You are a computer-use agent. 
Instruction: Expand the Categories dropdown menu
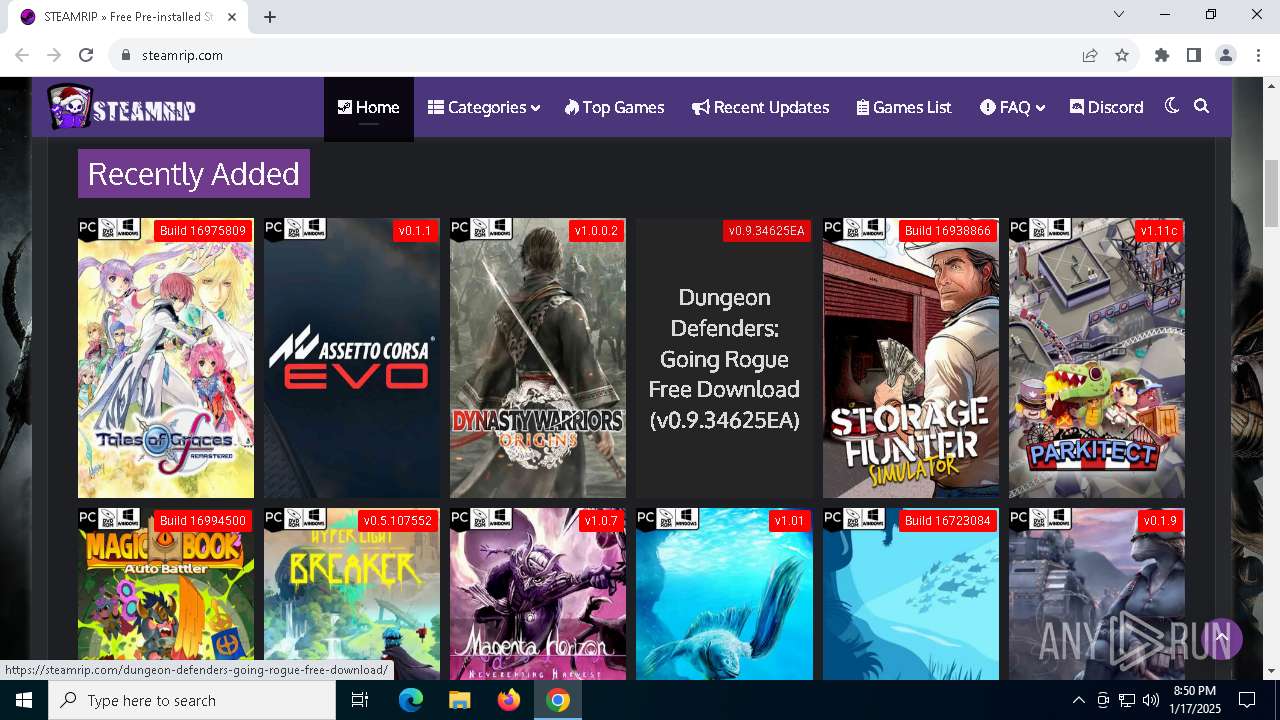click(484, 107)
